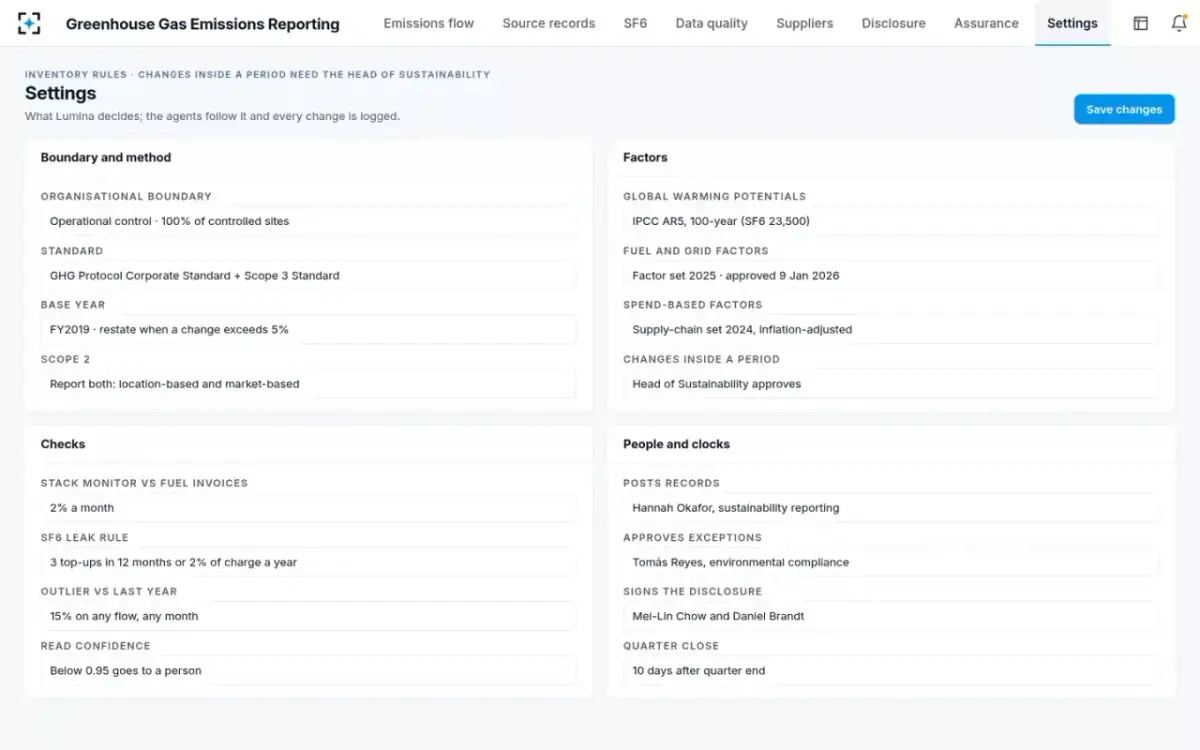
Task: Edit the Fuel and grid factors field
Action: [891, 275]
